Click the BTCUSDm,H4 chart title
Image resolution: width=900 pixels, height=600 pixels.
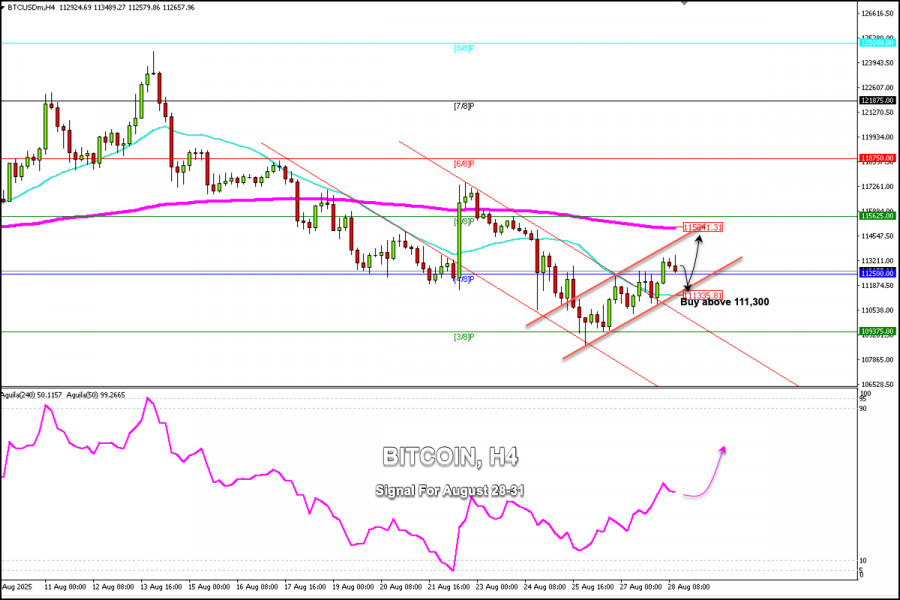30,7
